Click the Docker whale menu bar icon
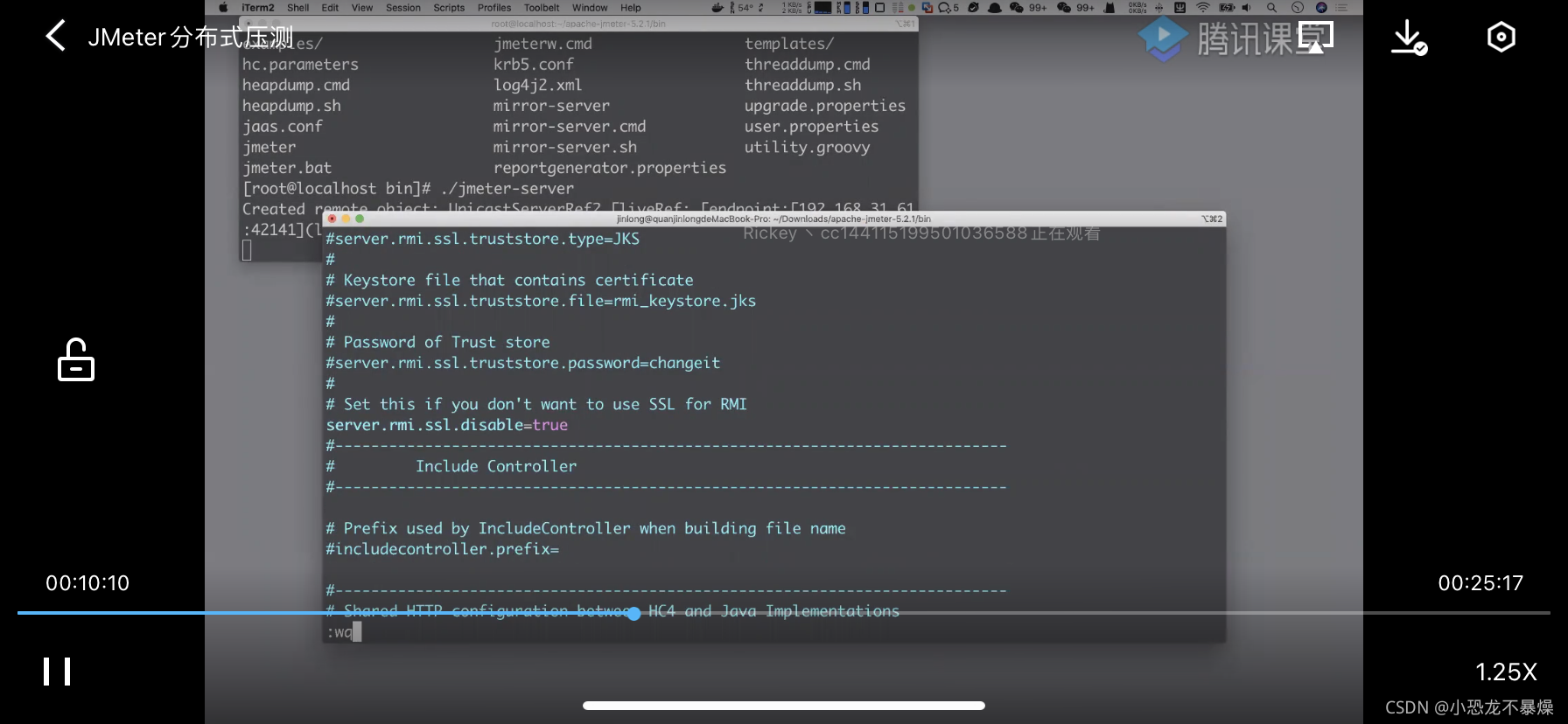Screen dimensions: 1568x724 [x=717, y=8]
